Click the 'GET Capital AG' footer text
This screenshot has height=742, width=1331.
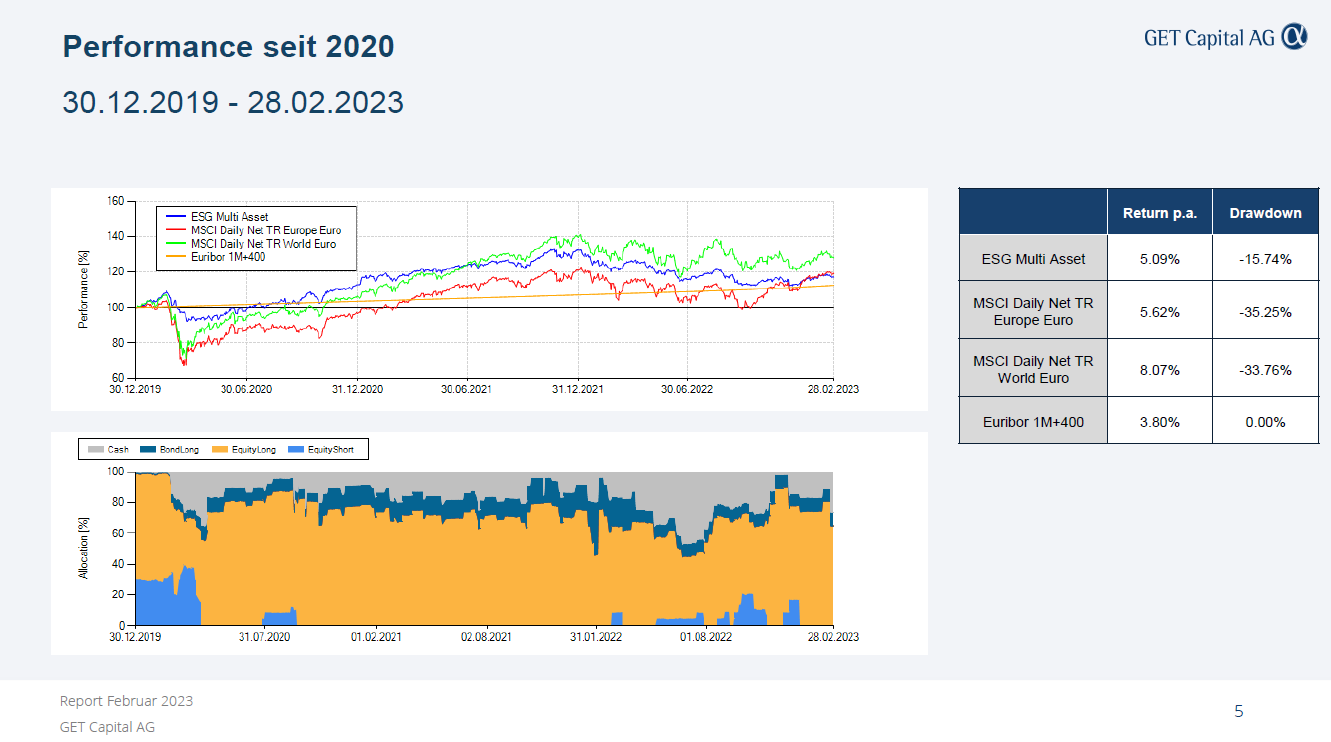(107, 727)
